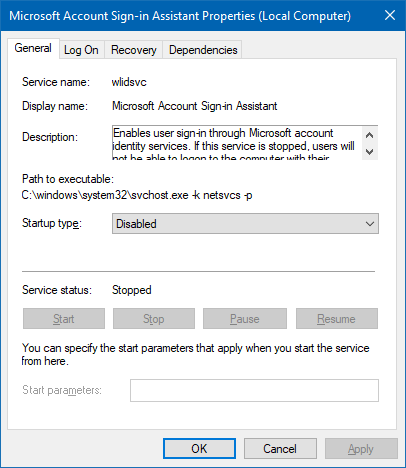Click inside the Start parameters field
This screenshot has width=406, height=468.
254,390
